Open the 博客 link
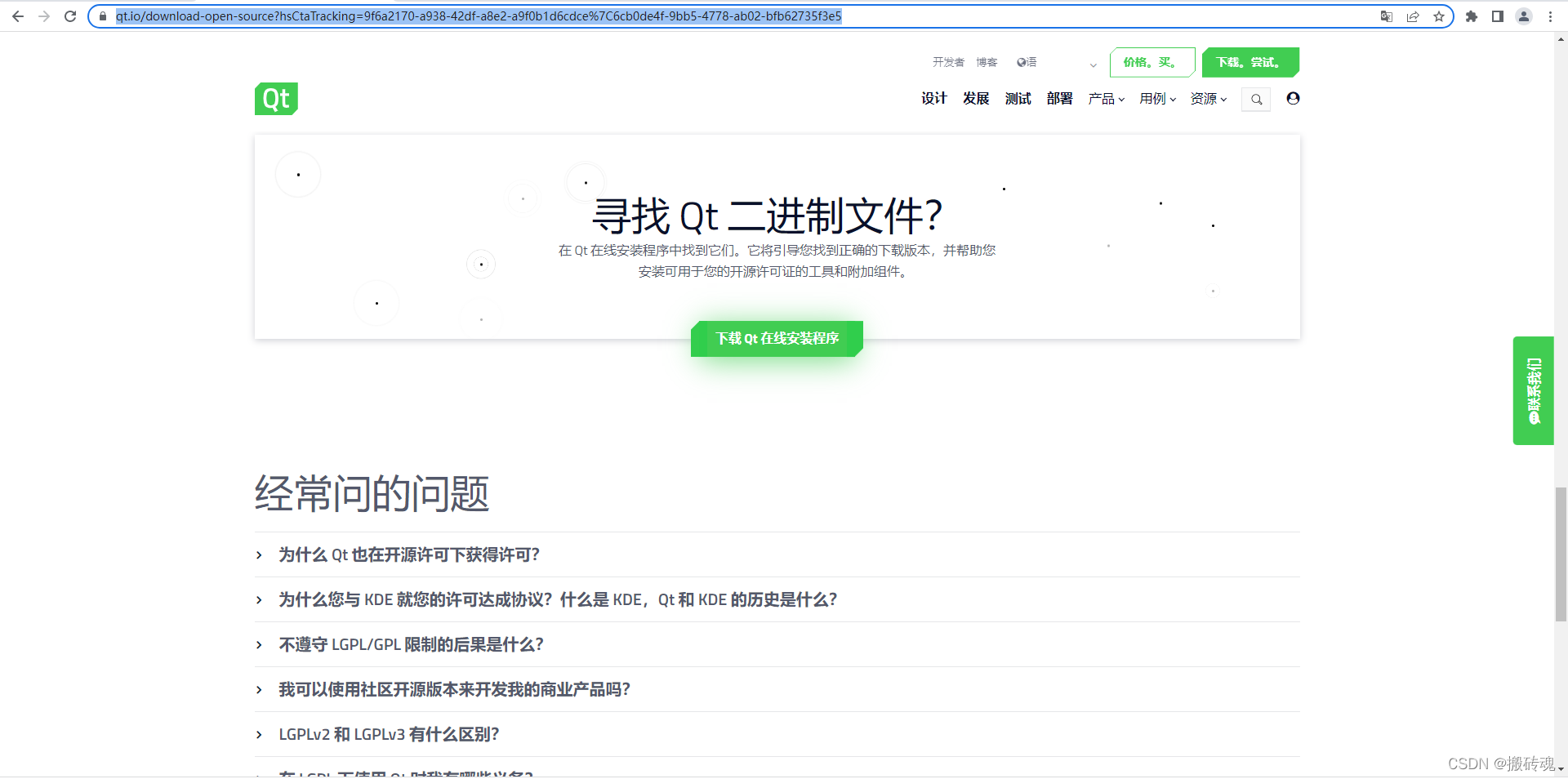This screenshot has width=1568, height=779. [987, 62]
